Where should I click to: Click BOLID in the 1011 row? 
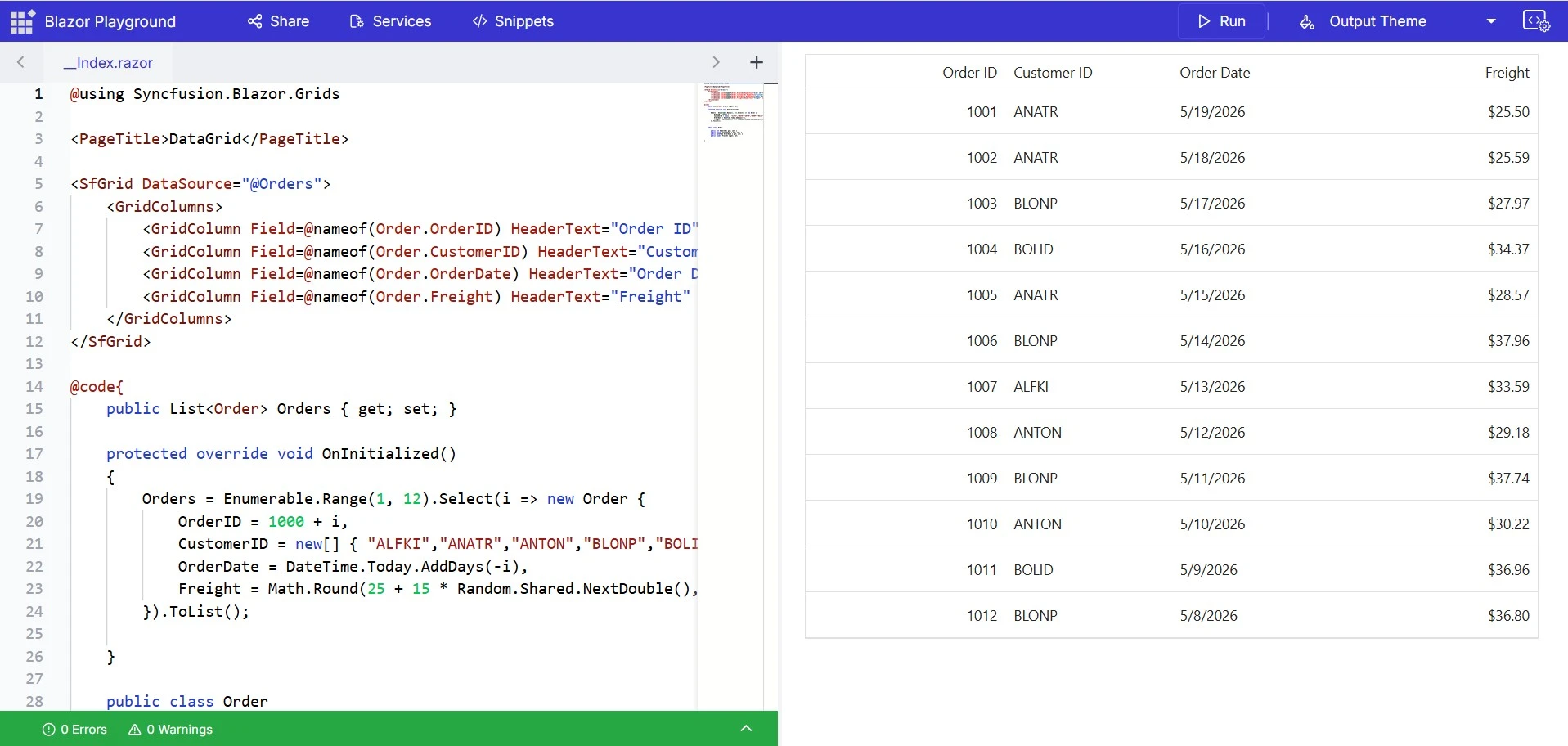click(x=1089, y=569)
